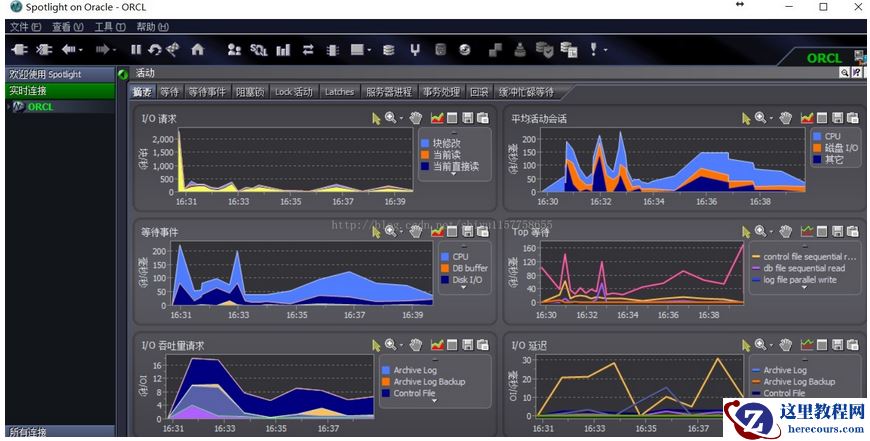
Task: Click the zoom magnifier on I/O 延迟 chart
Action: point(760,344)
